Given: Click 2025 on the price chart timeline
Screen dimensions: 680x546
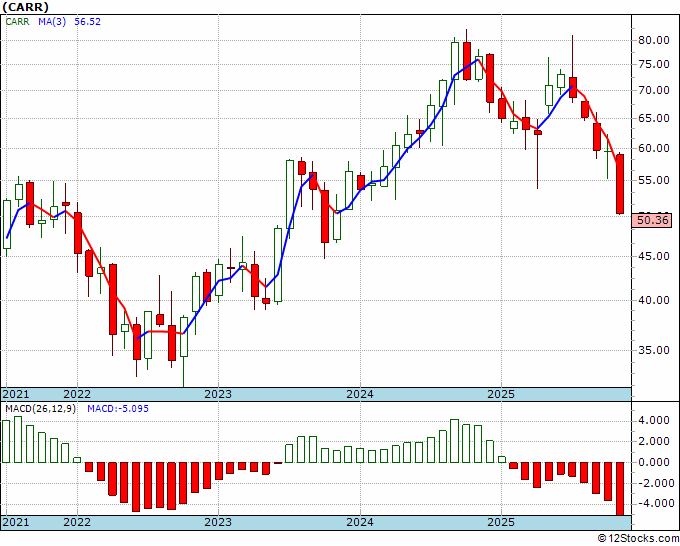Looking at the screenshot, I should (x=501, y=394).
